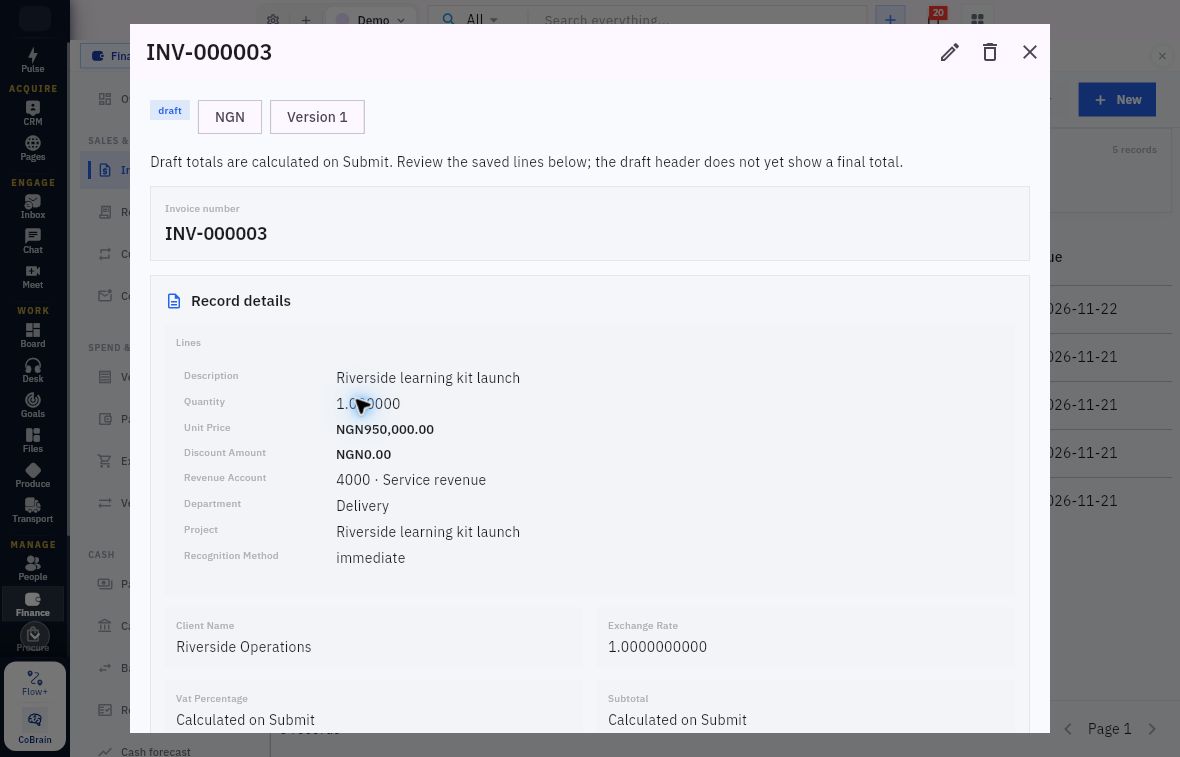The image size is (1180, 757).
Task: Click the Riverside Operations client name
Action: pos(244,647)
